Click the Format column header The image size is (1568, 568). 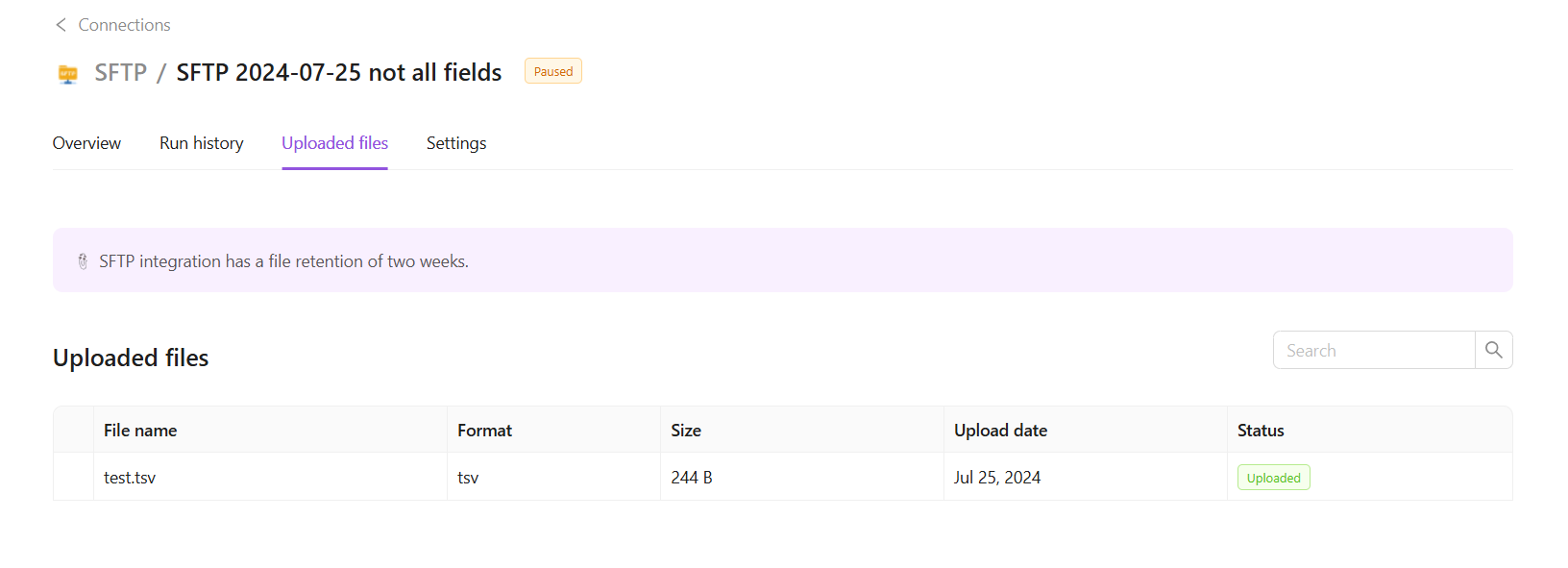point(484,431)
